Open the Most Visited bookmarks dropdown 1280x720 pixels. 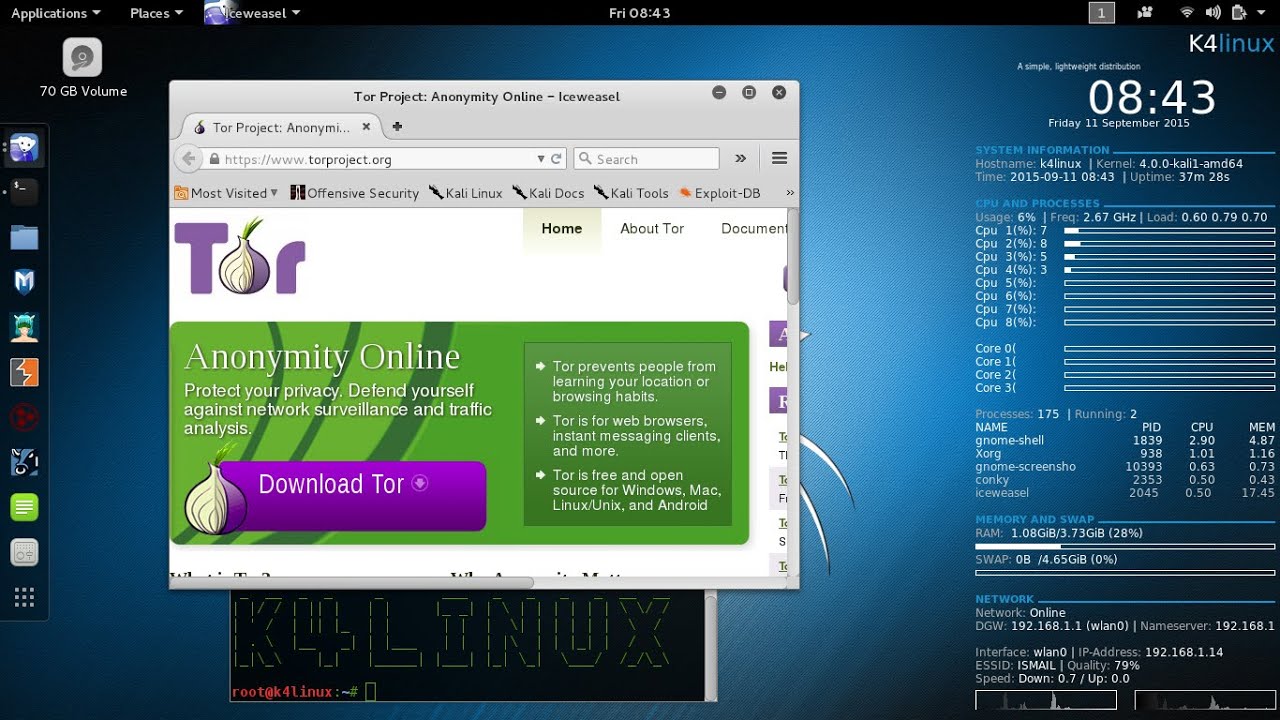pos(227,193)
